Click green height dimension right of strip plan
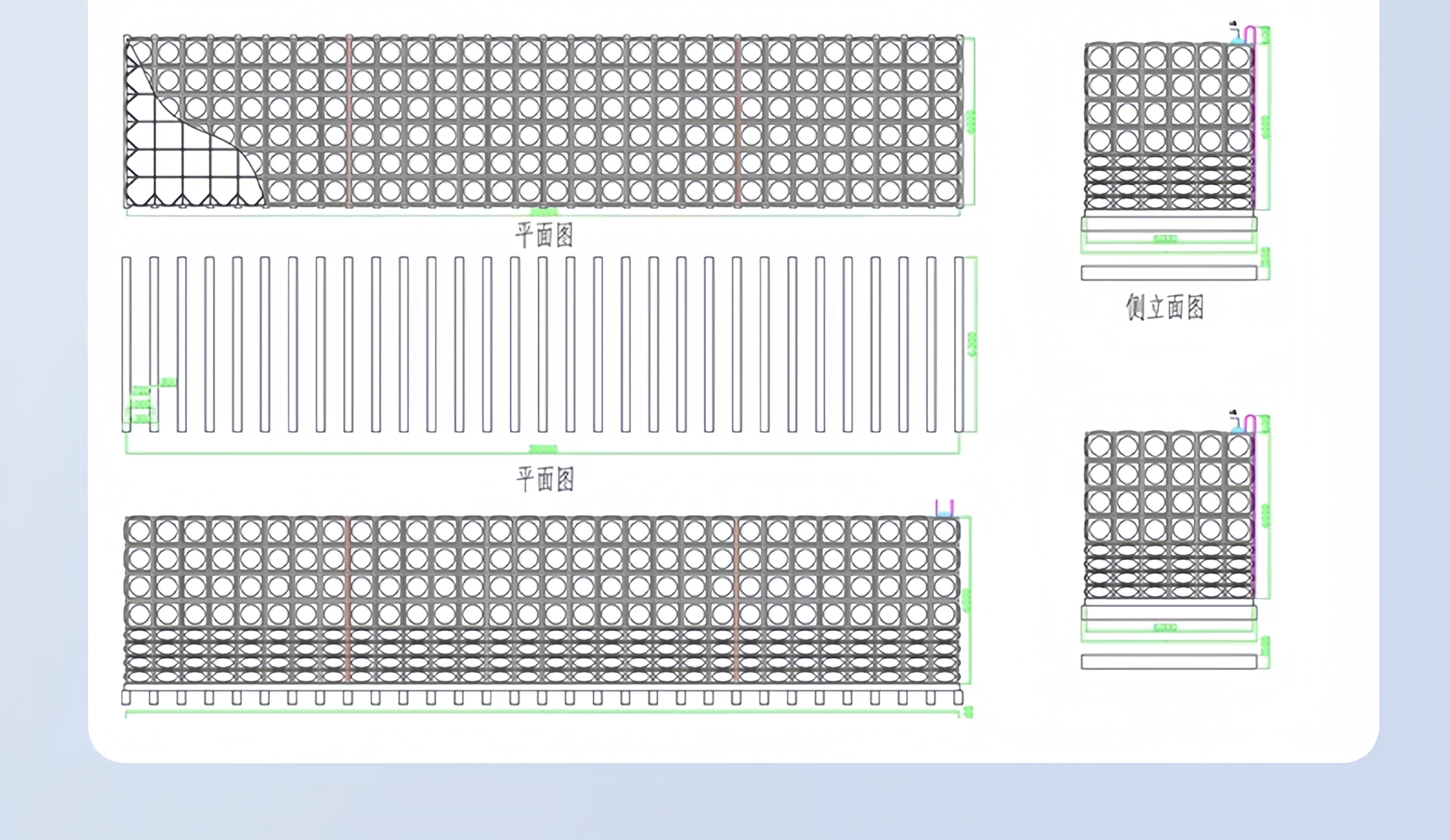 pos(973,344)
